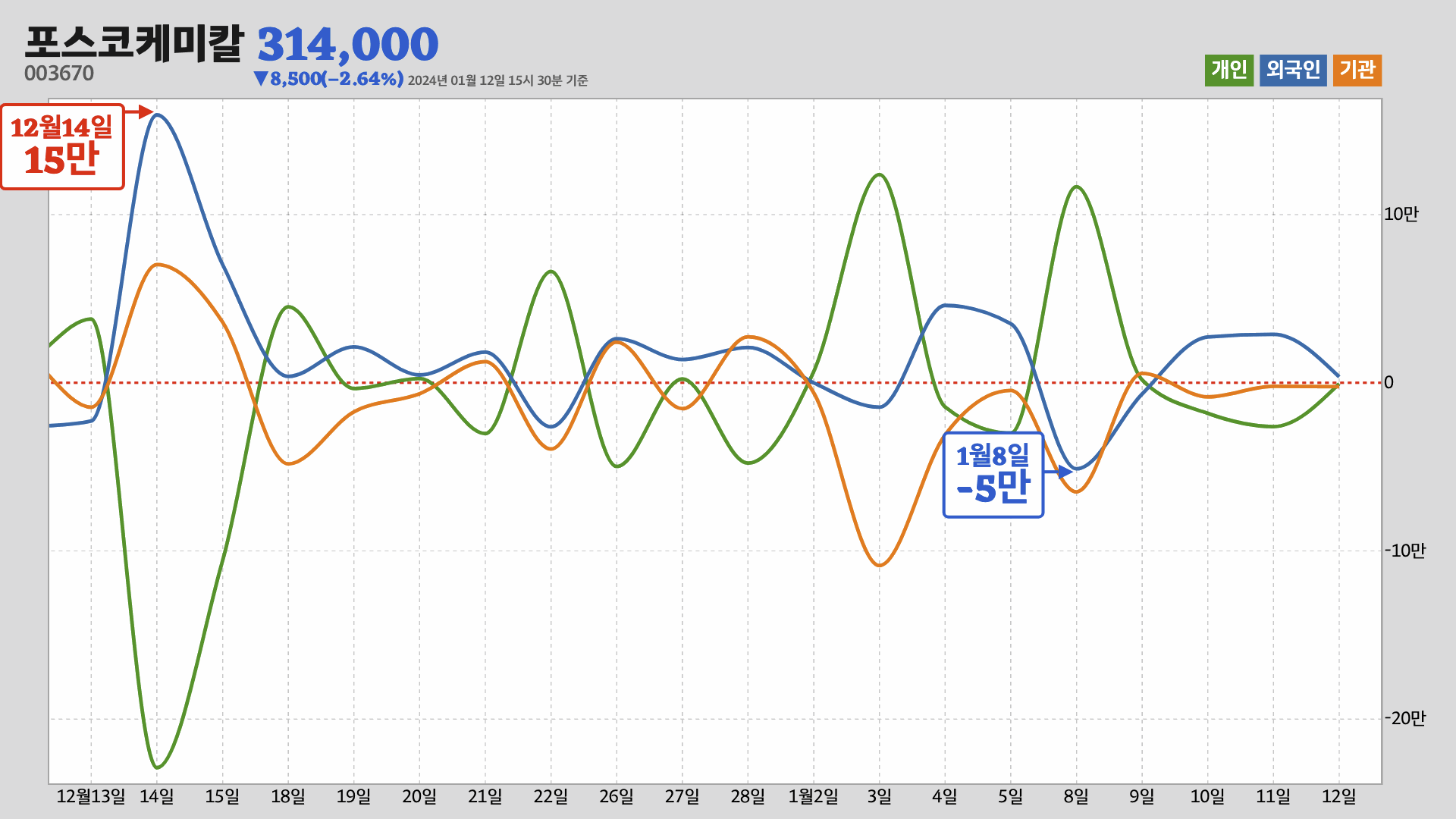The width and height of the screenshot is (1456, 819).
Task: Click x-axis label 3일
Action: (x=880, y=796)
